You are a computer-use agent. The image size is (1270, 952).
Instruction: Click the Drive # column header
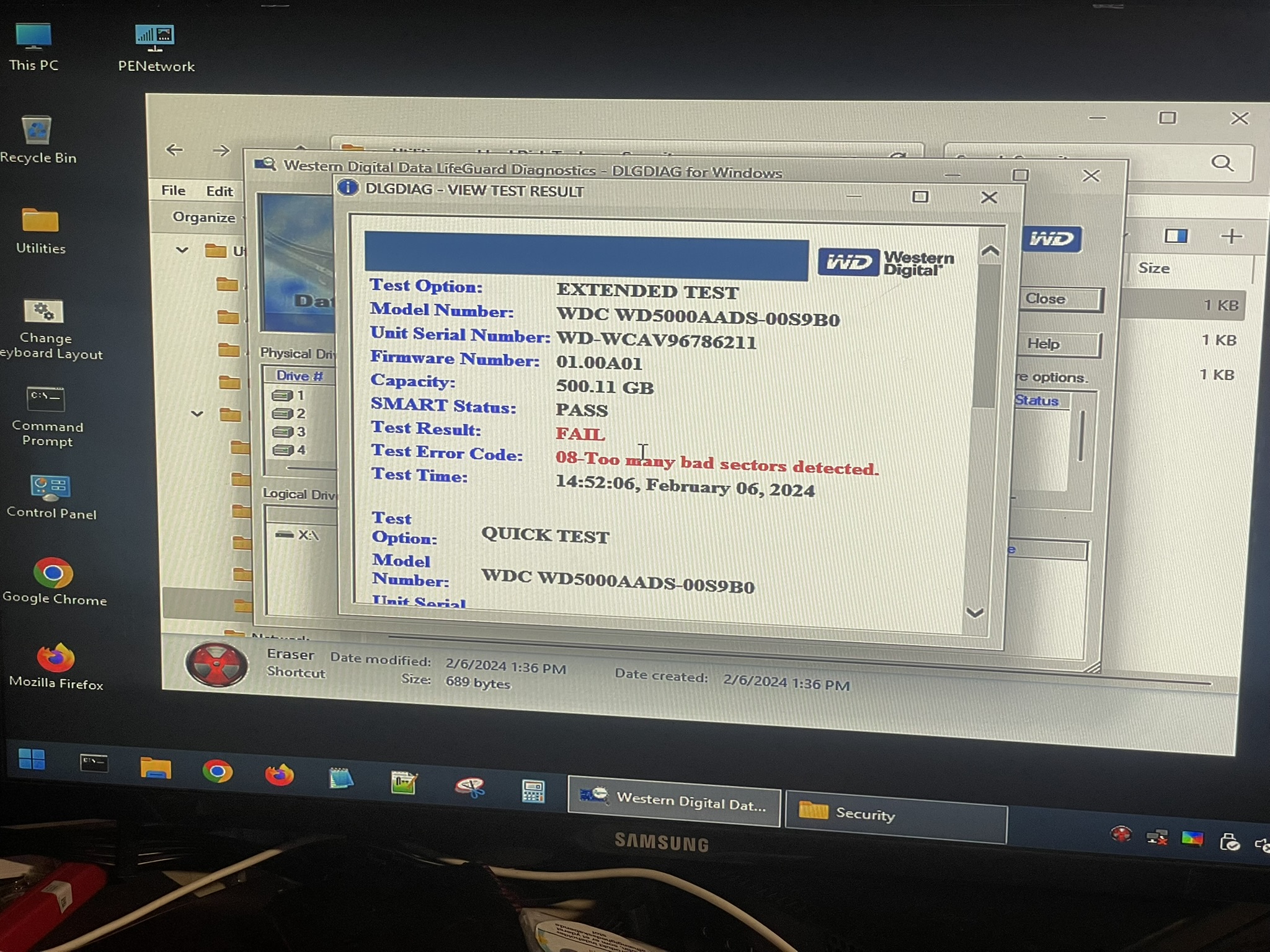tap(300, 376)
